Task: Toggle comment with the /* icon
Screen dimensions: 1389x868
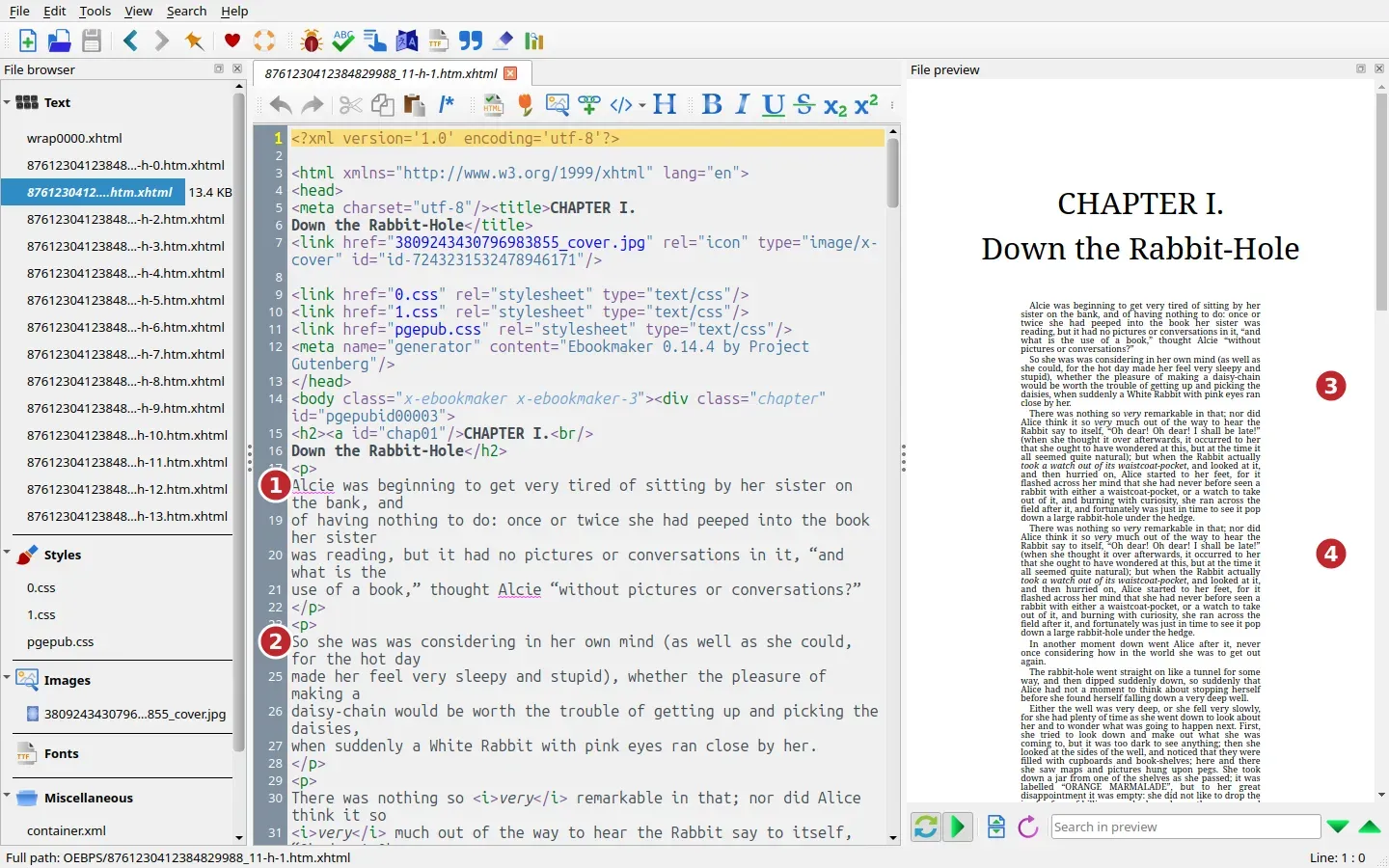Action: click(447, 105)
